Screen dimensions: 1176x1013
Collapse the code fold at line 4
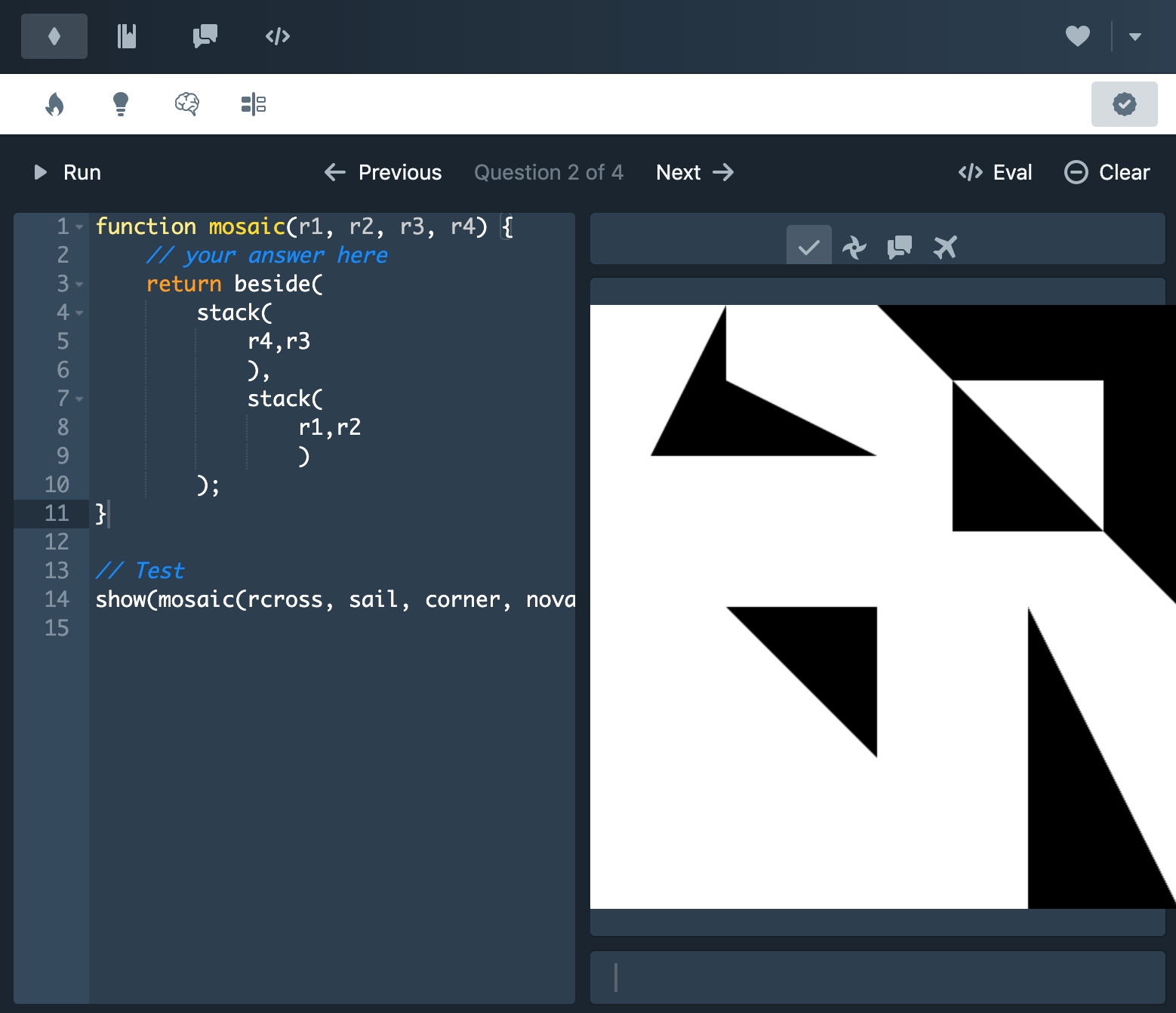[x=79, y=313]
